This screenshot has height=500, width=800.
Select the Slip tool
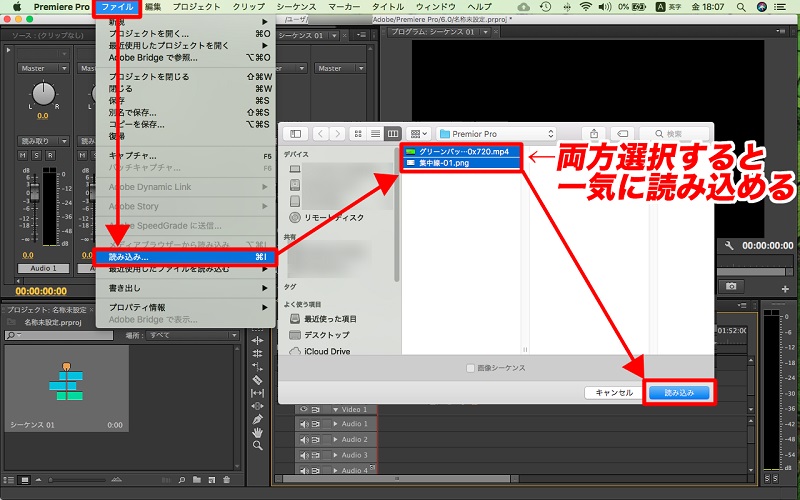click(x=258, y=393)
